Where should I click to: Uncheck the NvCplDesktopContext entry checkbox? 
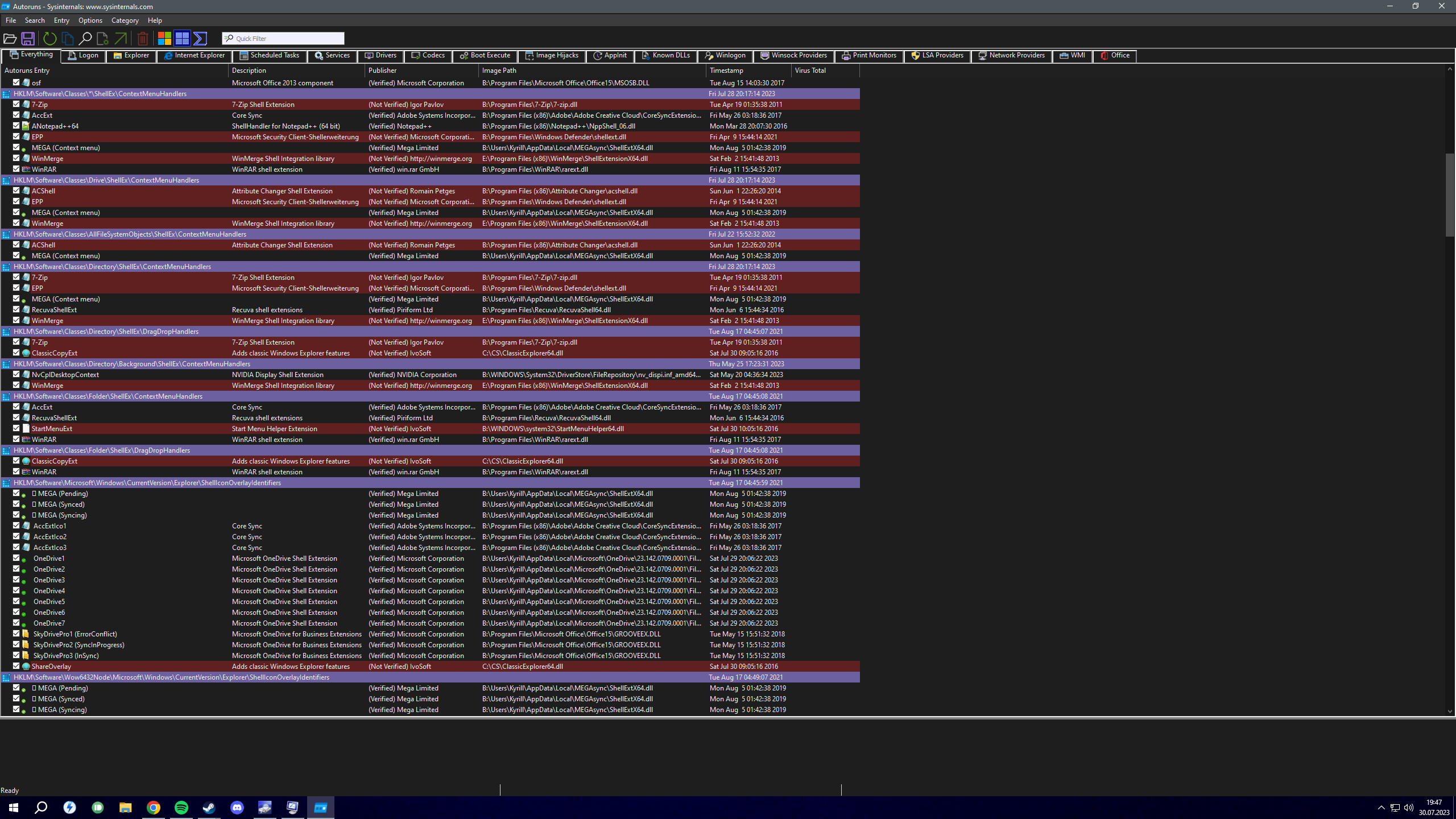[16, 374]
